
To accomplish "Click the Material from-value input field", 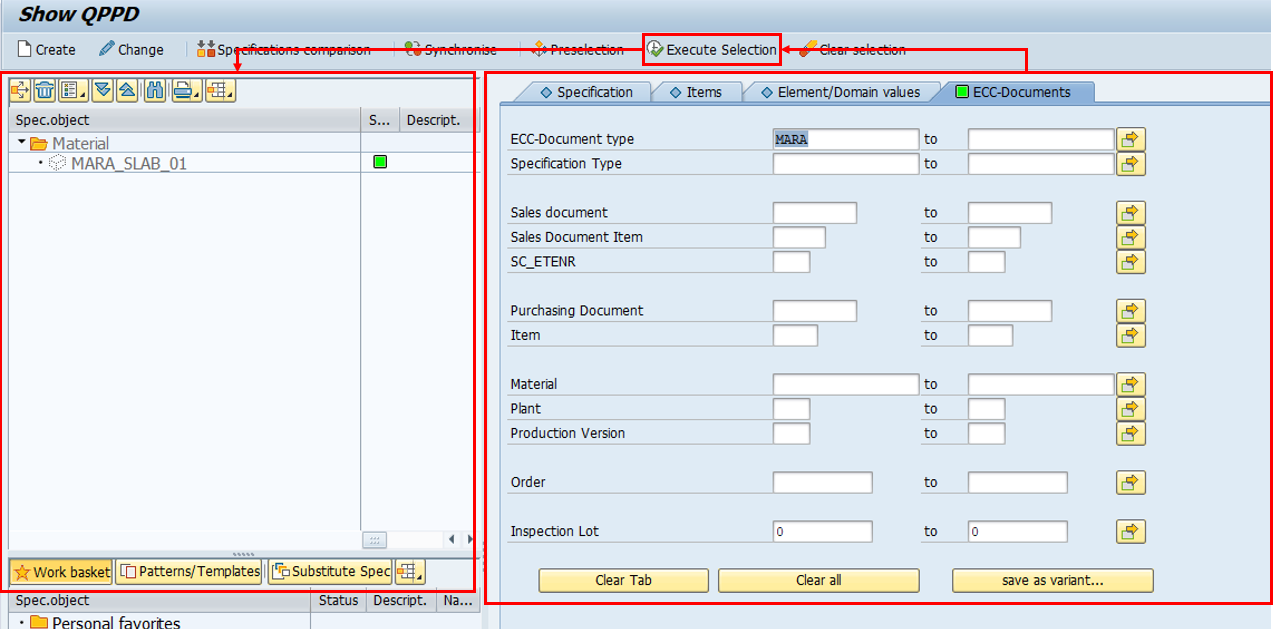I will pos(845,384).
